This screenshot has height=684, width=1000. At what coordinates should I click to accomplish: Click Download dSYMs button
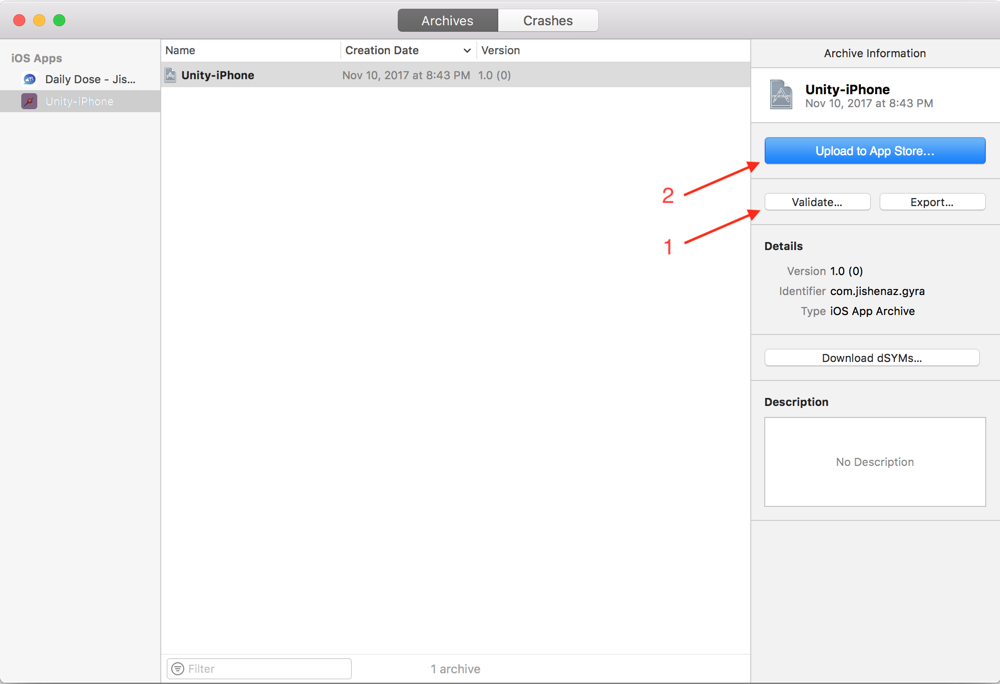[x=872, y=358]
